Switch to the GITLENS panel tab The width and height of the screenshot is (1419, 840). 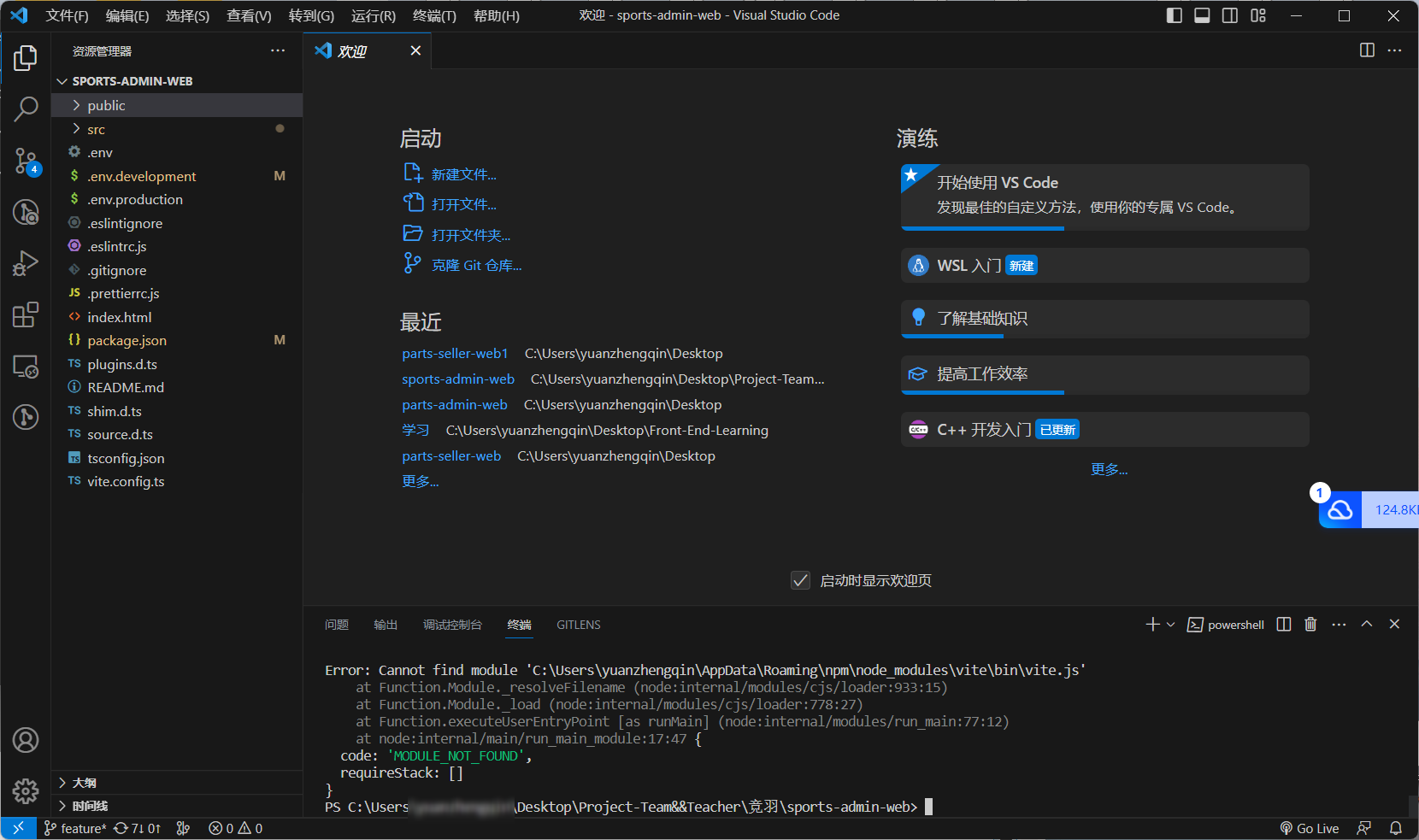click(579, 625)
